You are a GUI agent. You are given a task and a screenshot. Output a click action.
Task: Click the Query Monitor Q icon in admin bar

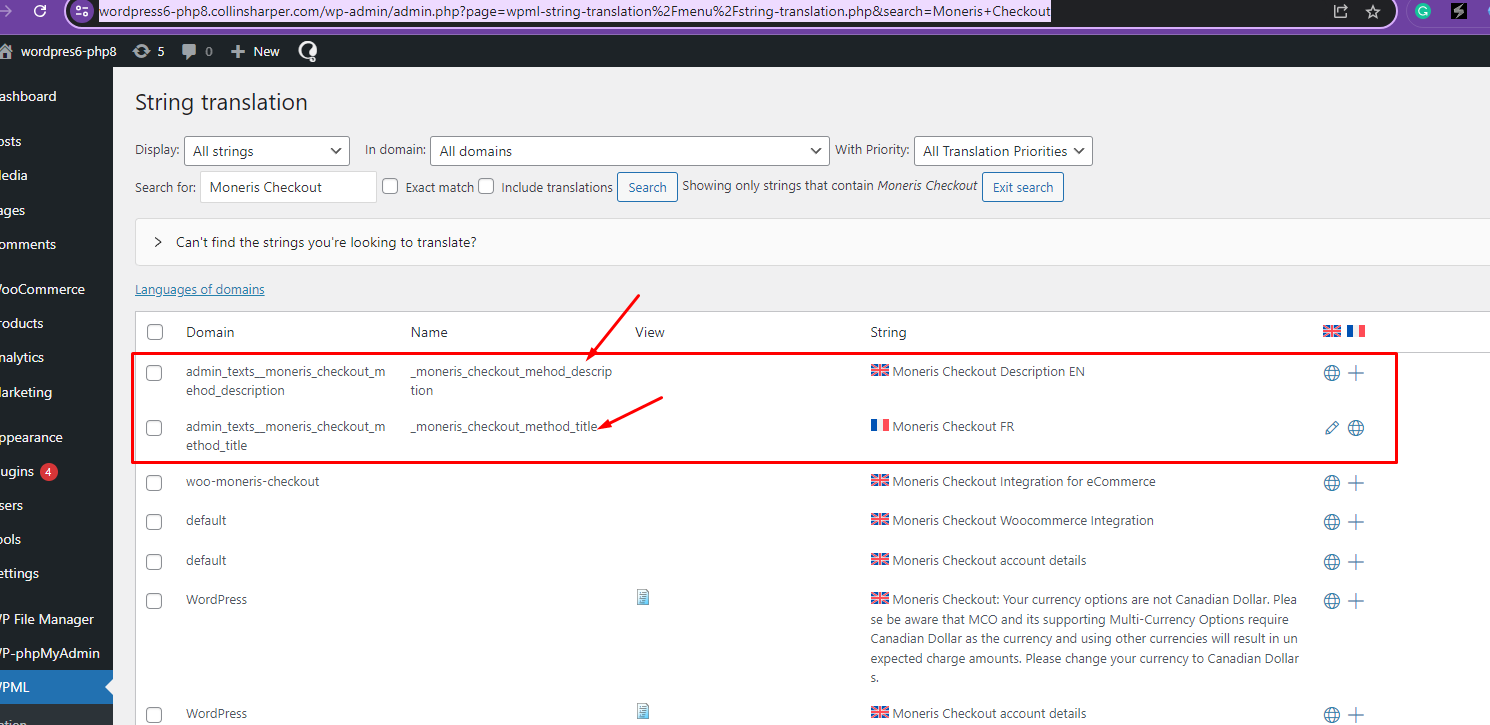308,51
